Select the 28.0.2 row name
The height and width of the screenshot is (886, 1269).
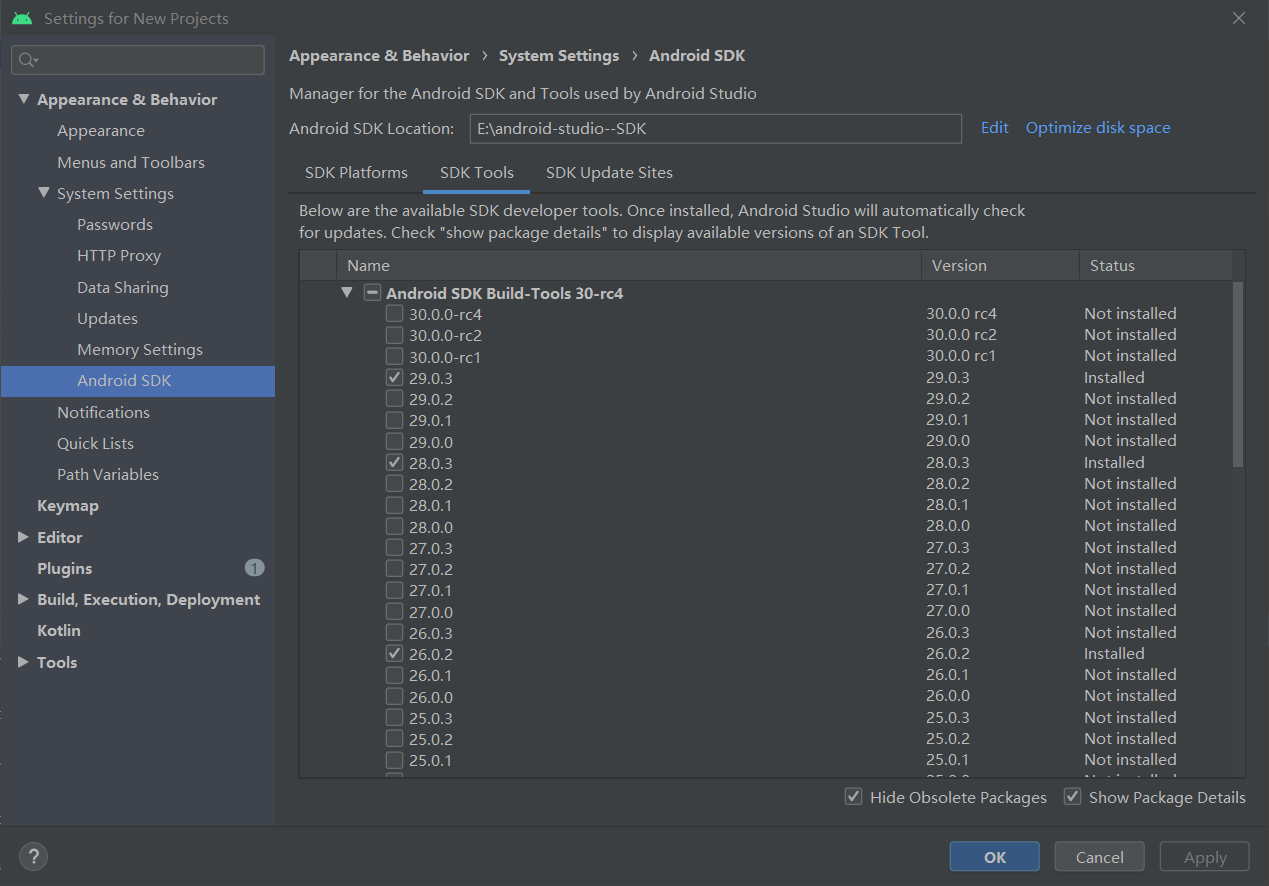(x=431, y=484)
